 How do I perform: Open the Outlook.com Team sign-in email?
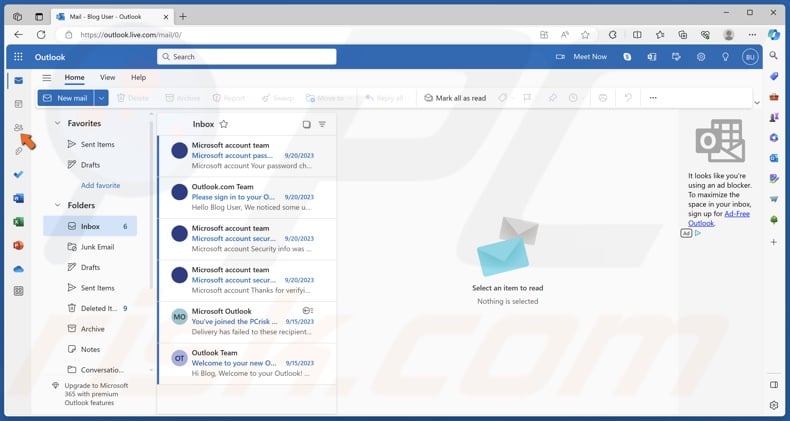point(247,197)
